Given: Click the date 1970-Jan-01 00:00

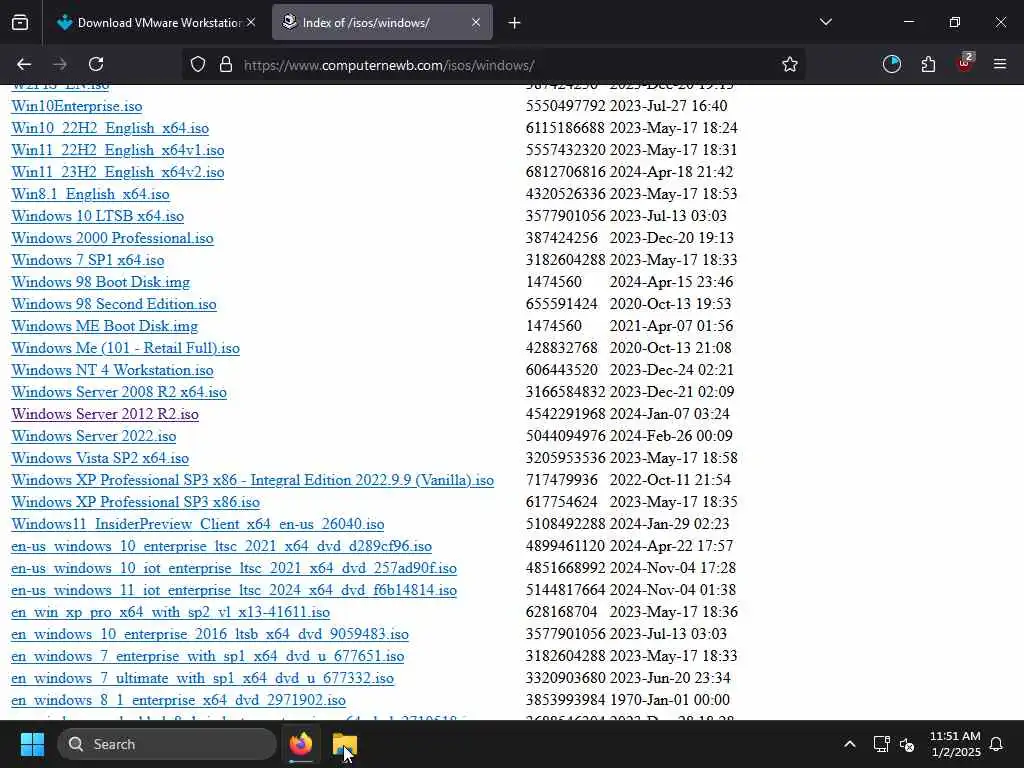Looking at the screenshot, I should [x=669, y=700].
